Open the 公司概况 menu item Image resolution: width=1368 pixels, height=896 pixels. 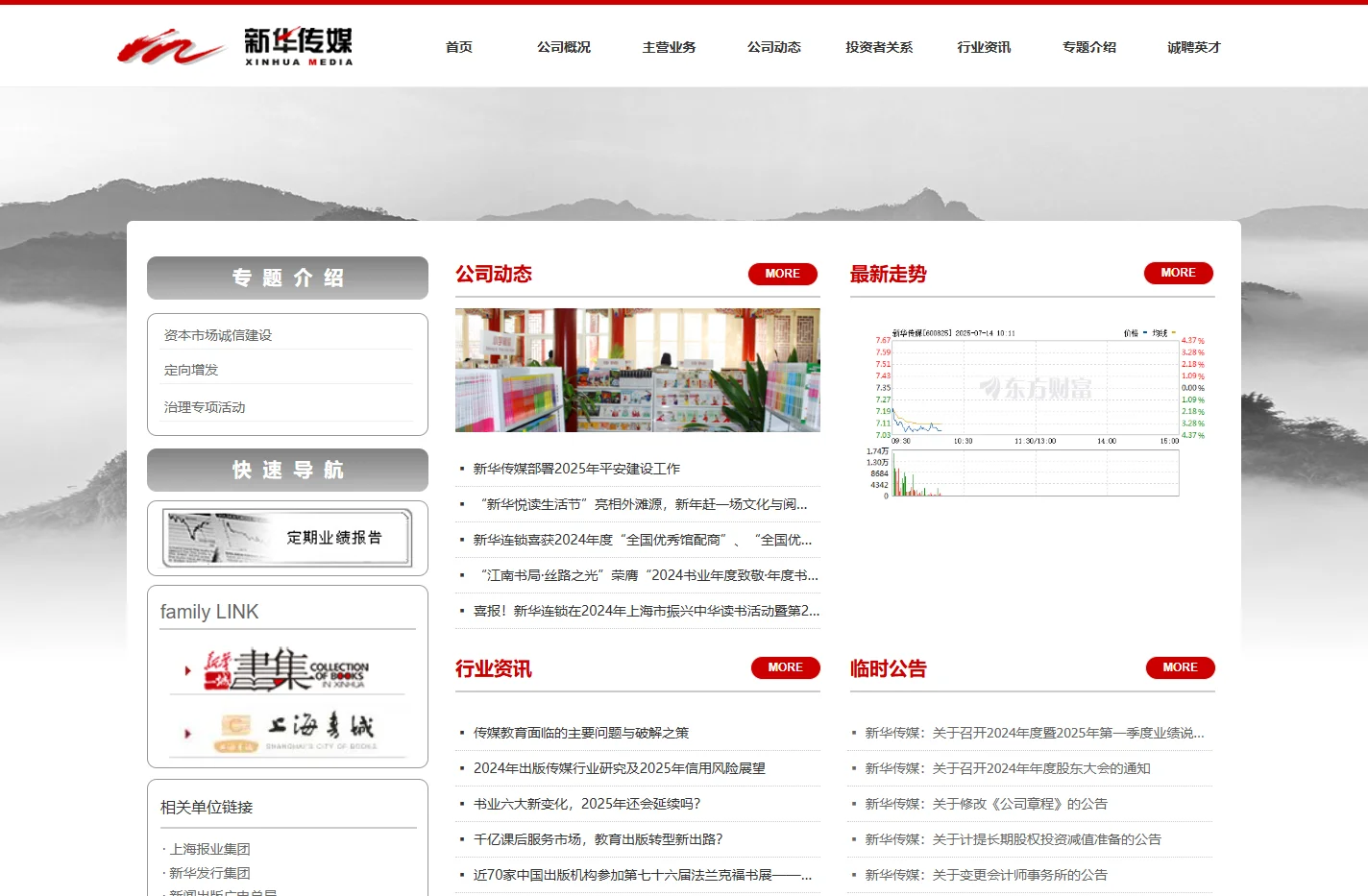564,47
